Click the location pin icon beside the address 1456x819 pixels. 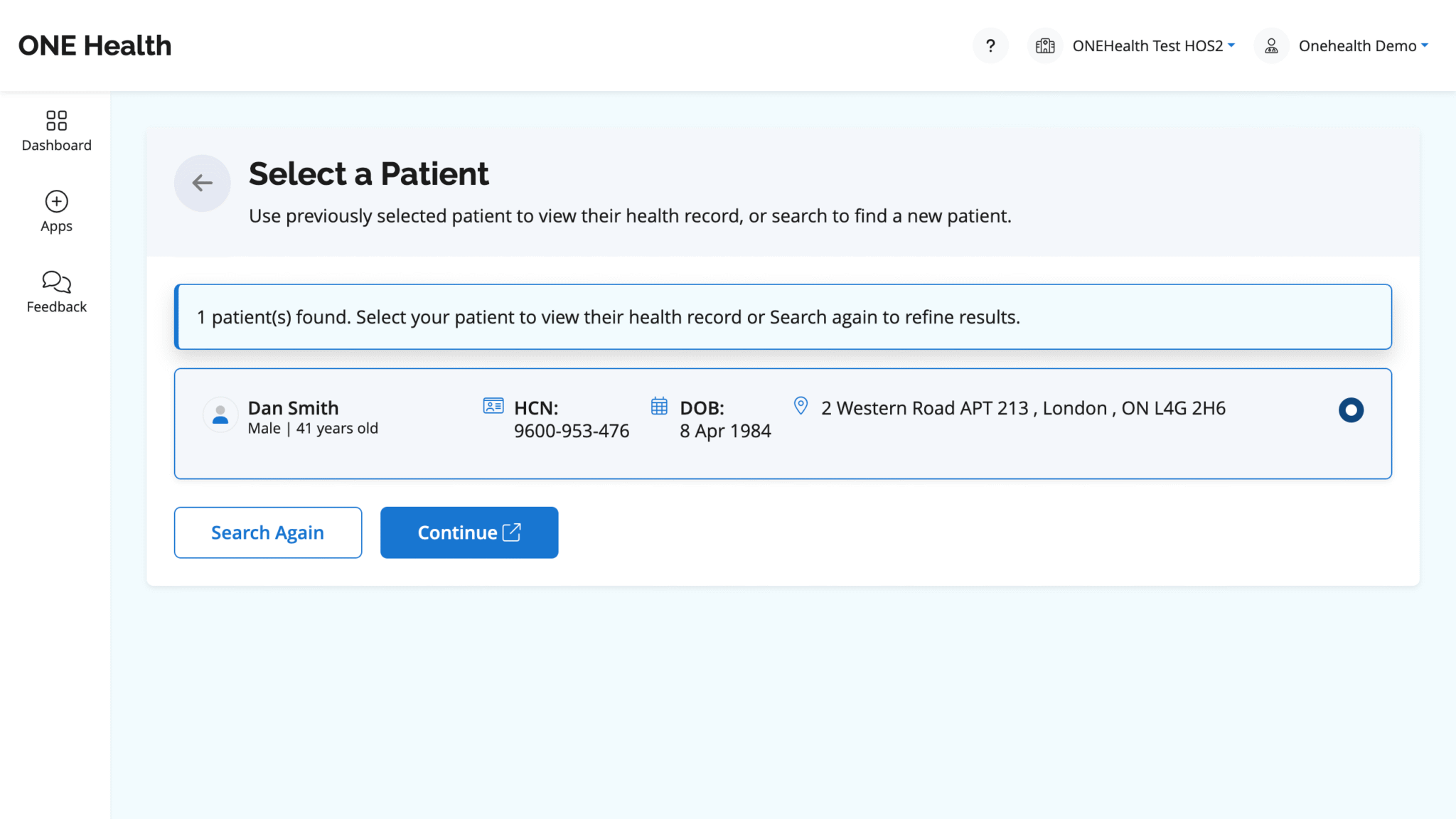801,405
